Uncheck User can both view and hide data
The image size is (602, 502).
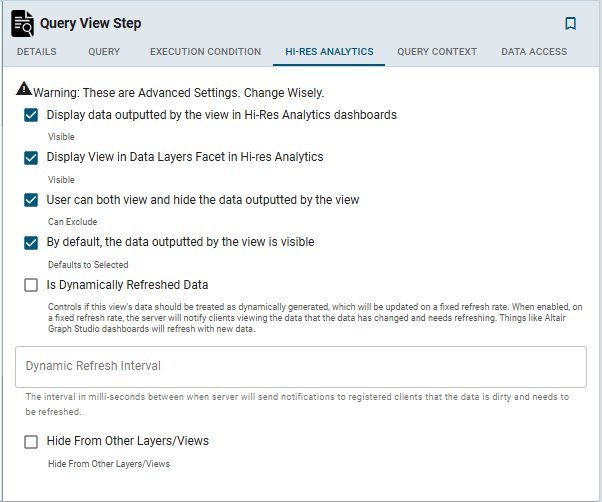[x=31, y=200]
